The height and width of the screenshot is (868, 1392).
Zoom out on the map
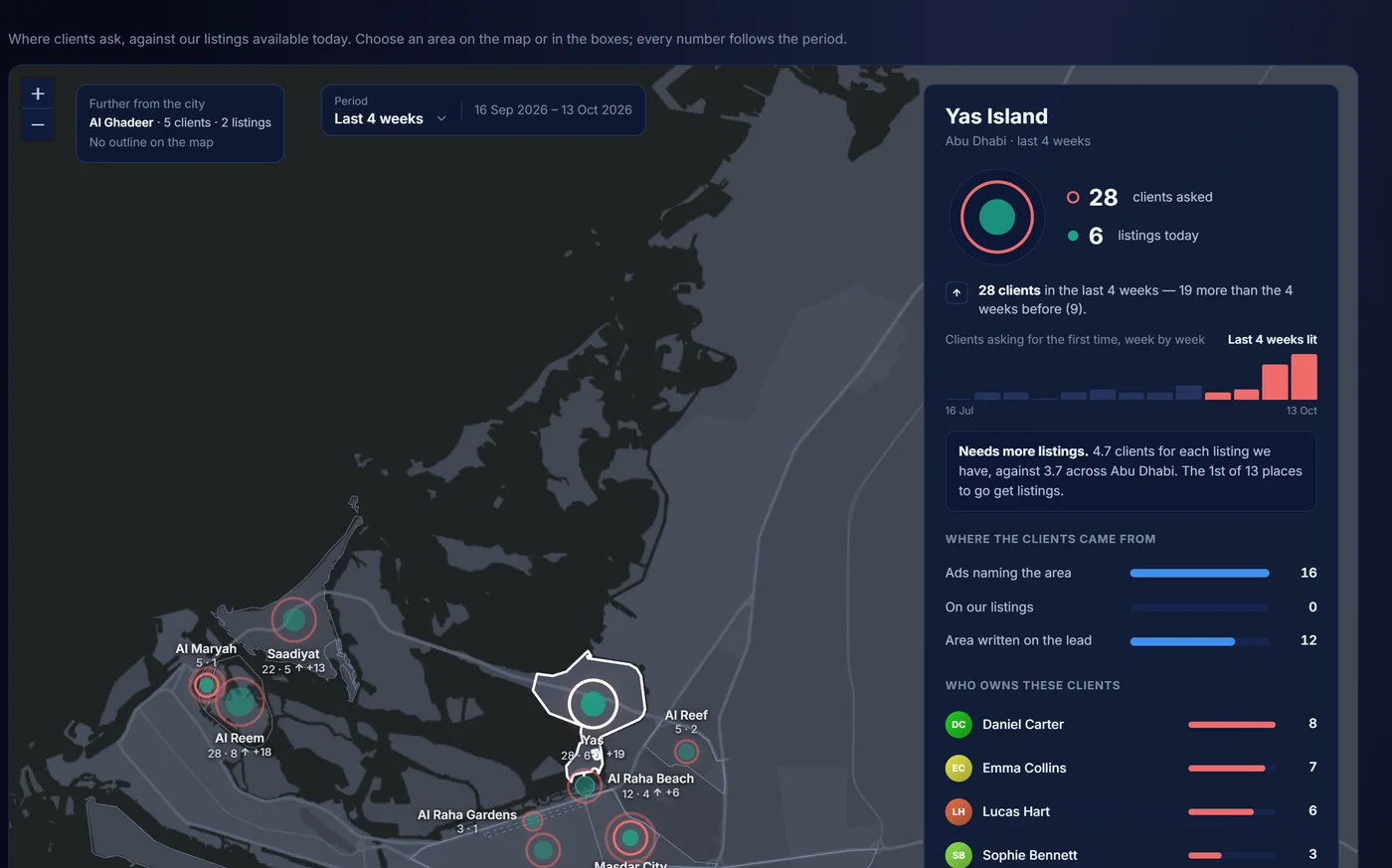coord(38,125)
